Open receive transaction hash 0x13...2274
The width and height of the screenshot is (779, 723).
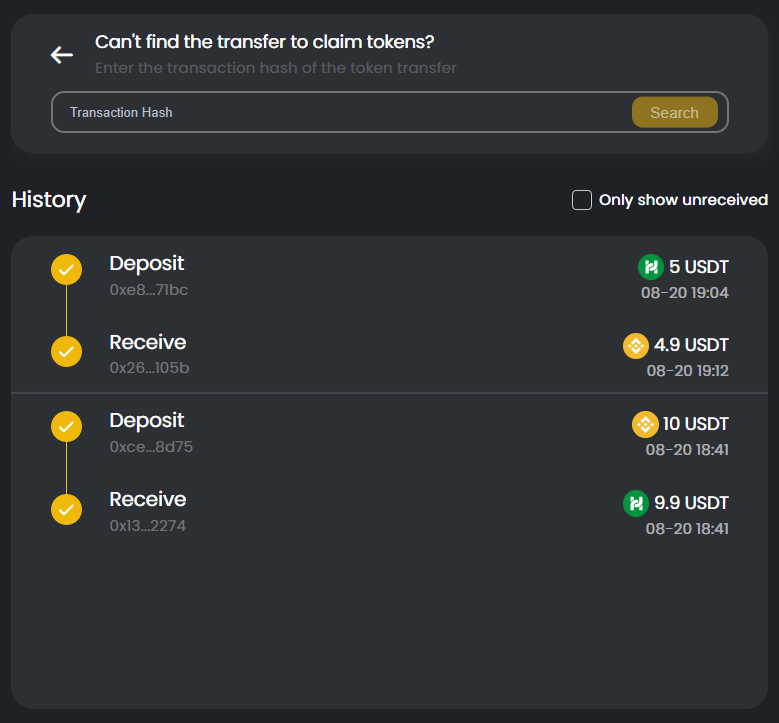148,526
